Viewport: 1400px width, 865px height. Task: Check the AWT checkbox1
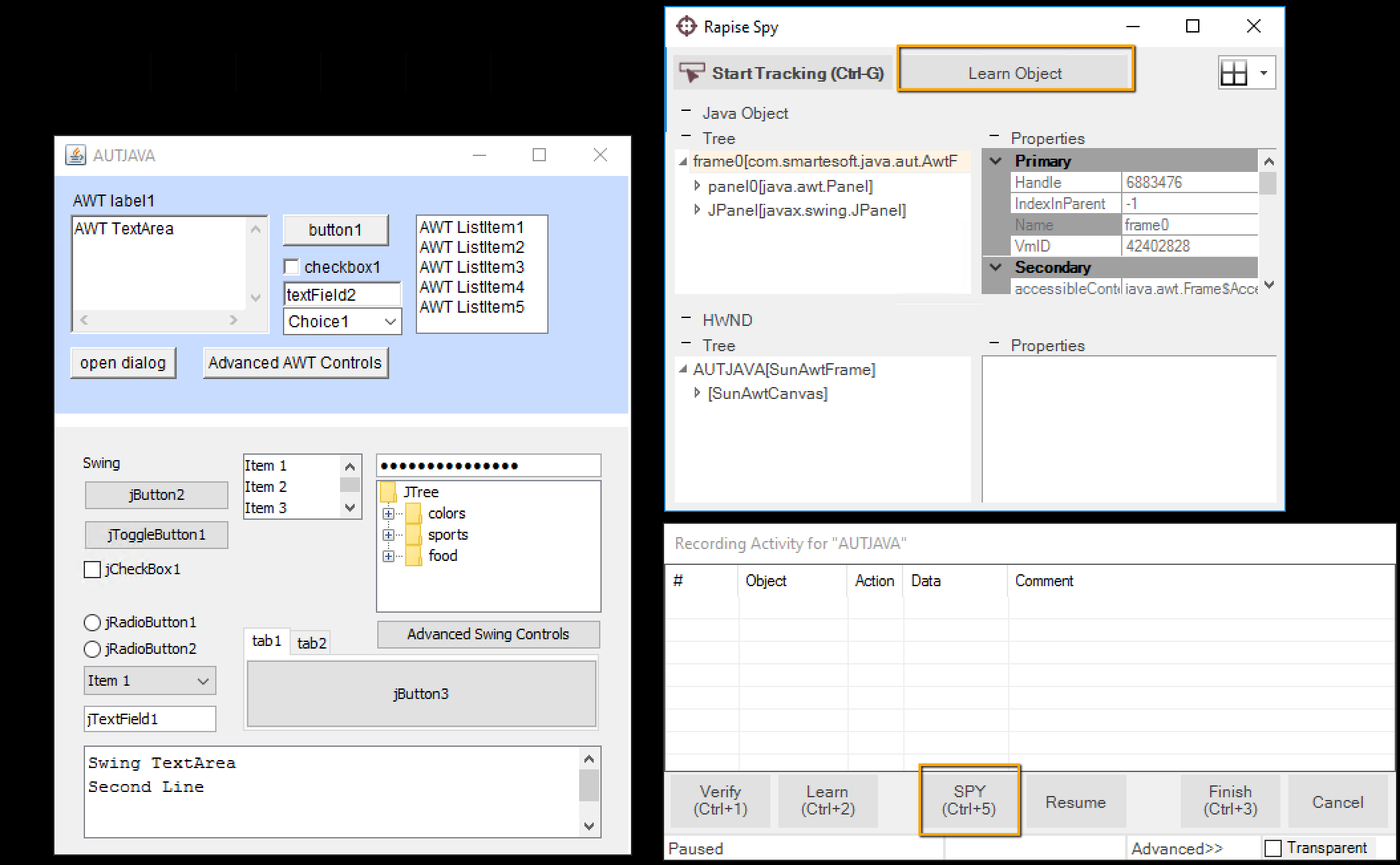click(x=291, y=267)
